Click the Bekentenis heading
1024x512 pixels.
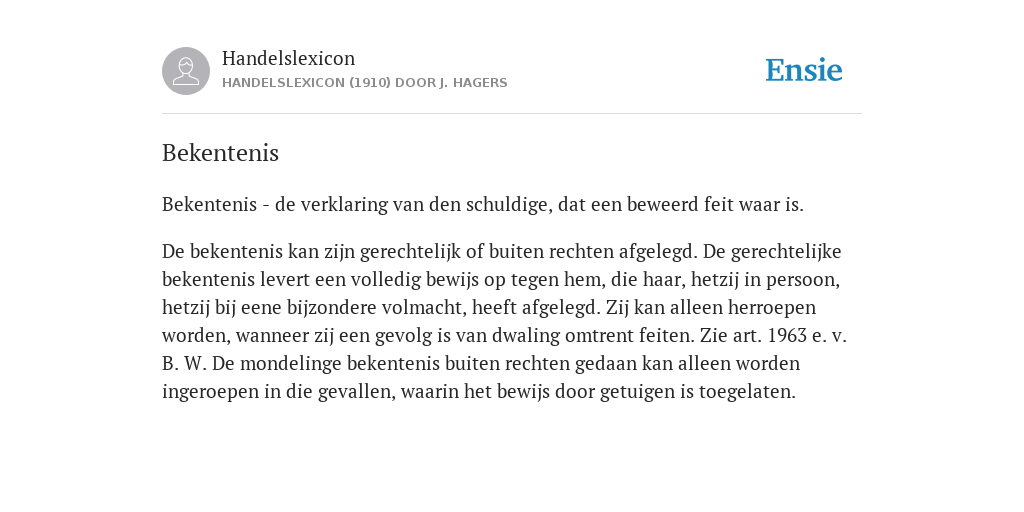click(220, 153)
